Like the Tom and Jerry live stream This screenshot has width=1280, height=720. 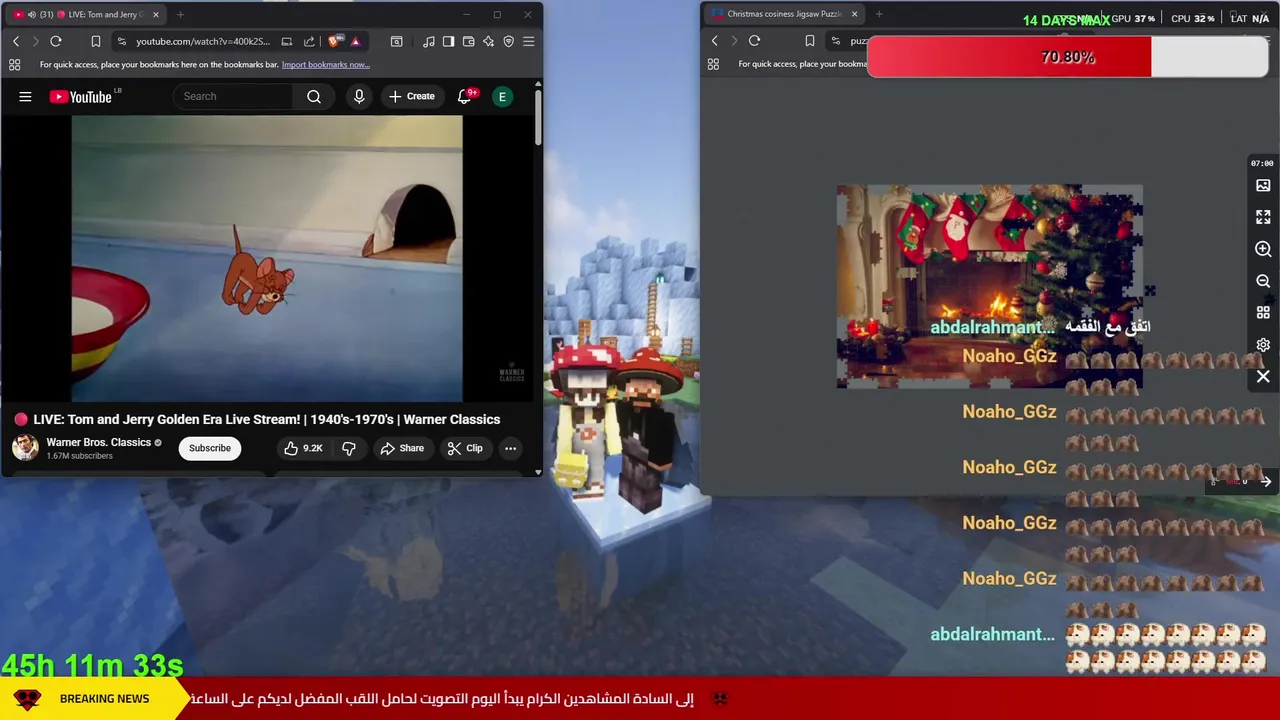[303, 448]
